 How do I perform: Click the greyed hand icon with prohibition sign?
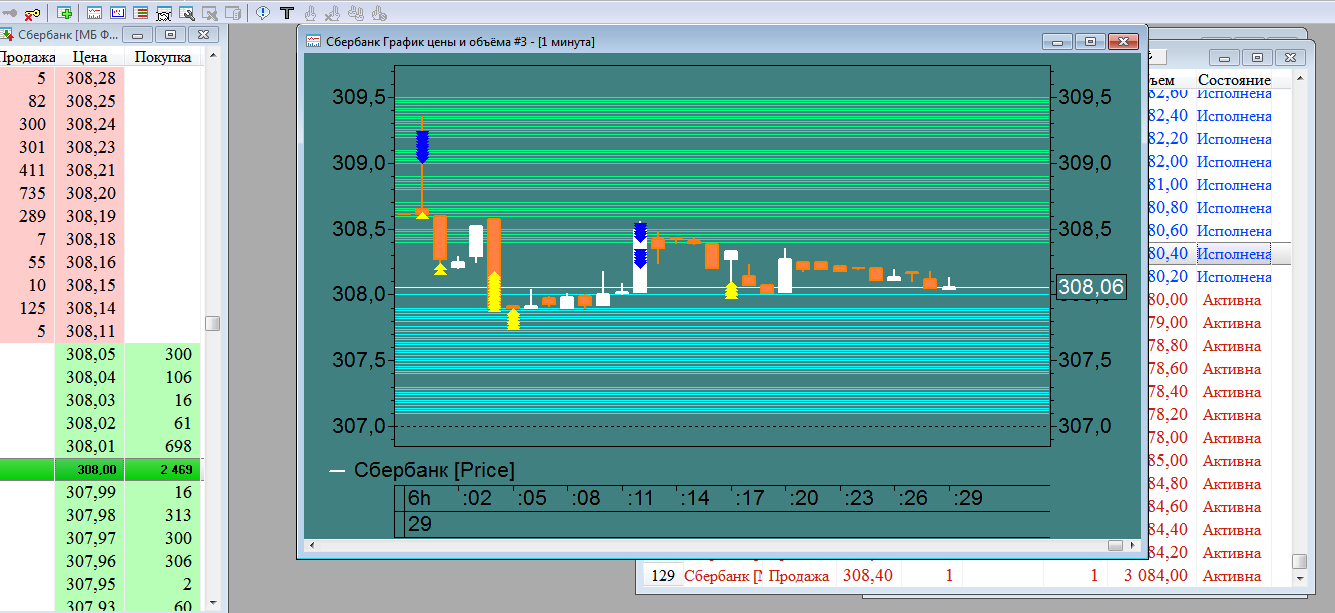(379, 13)
